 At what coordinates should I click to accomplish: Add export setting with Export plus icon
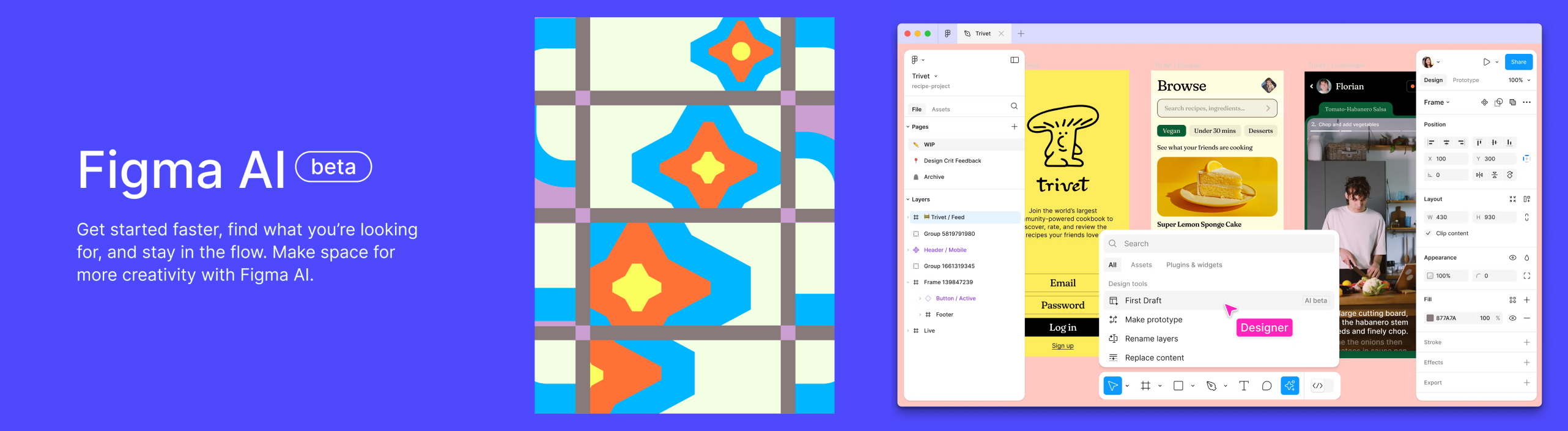[1526, 383]
